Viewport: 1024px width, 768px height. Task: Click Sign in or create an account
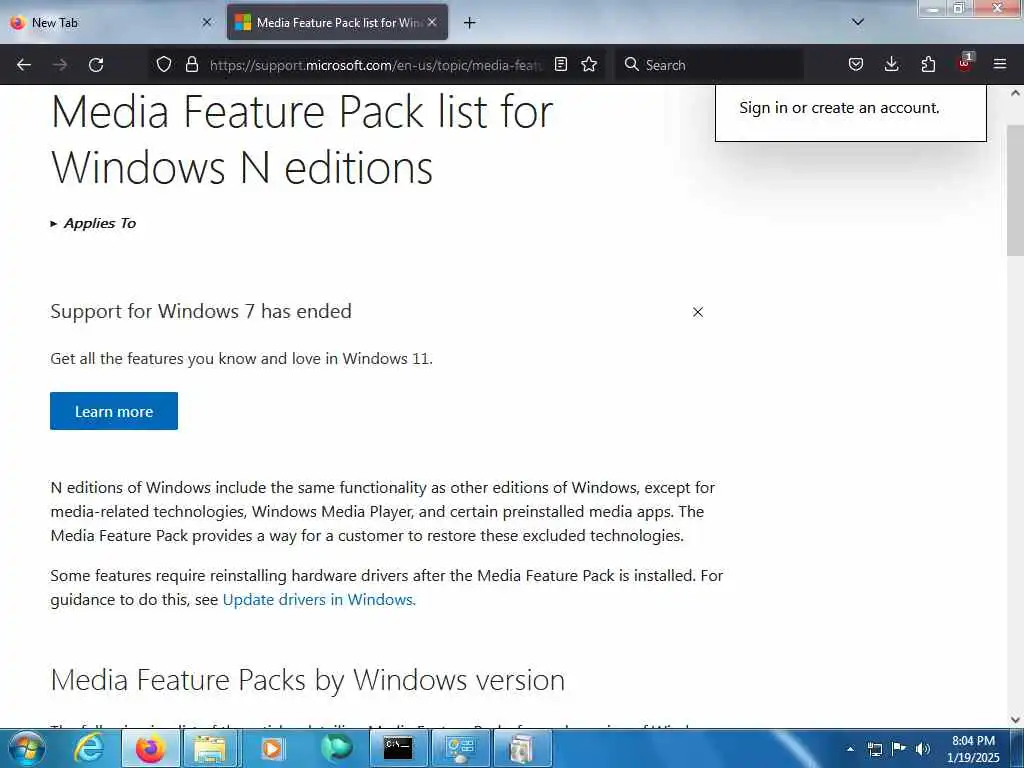tap(839, 108)
